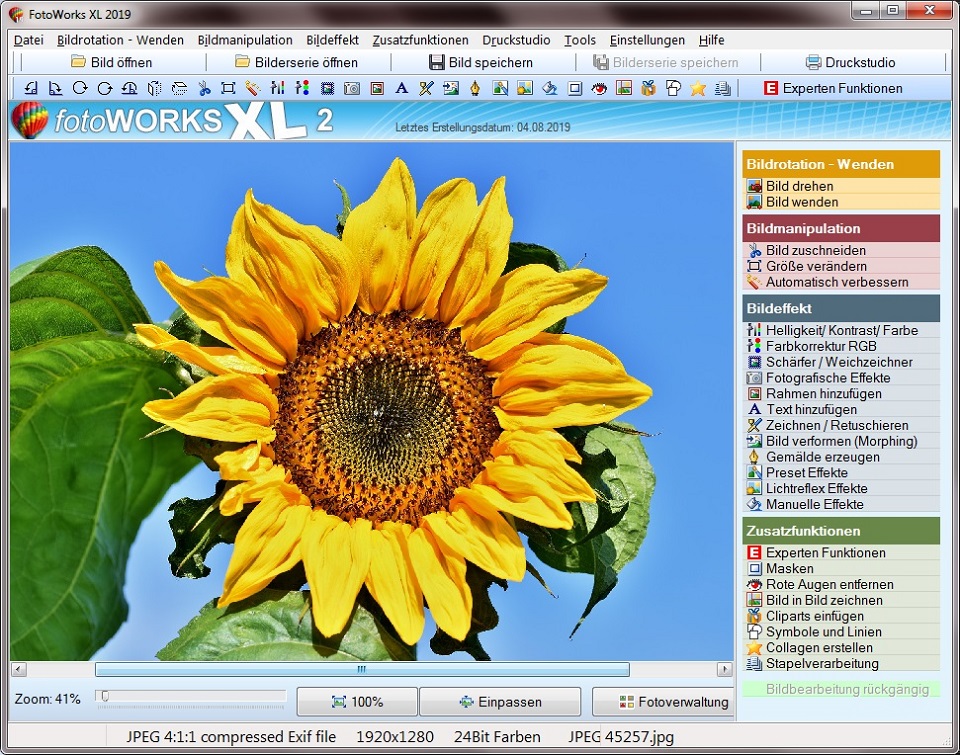Viewport: 960px width, 755px height.
Task: Click the zoom slider handle
Action: coord(105,696)
